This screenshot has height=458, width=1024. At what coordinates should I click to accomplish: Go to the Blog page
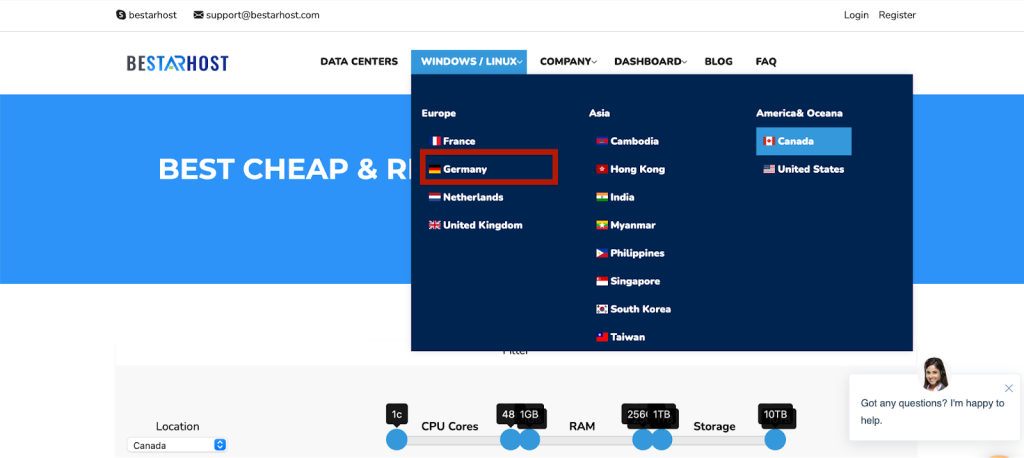[718, 62]
